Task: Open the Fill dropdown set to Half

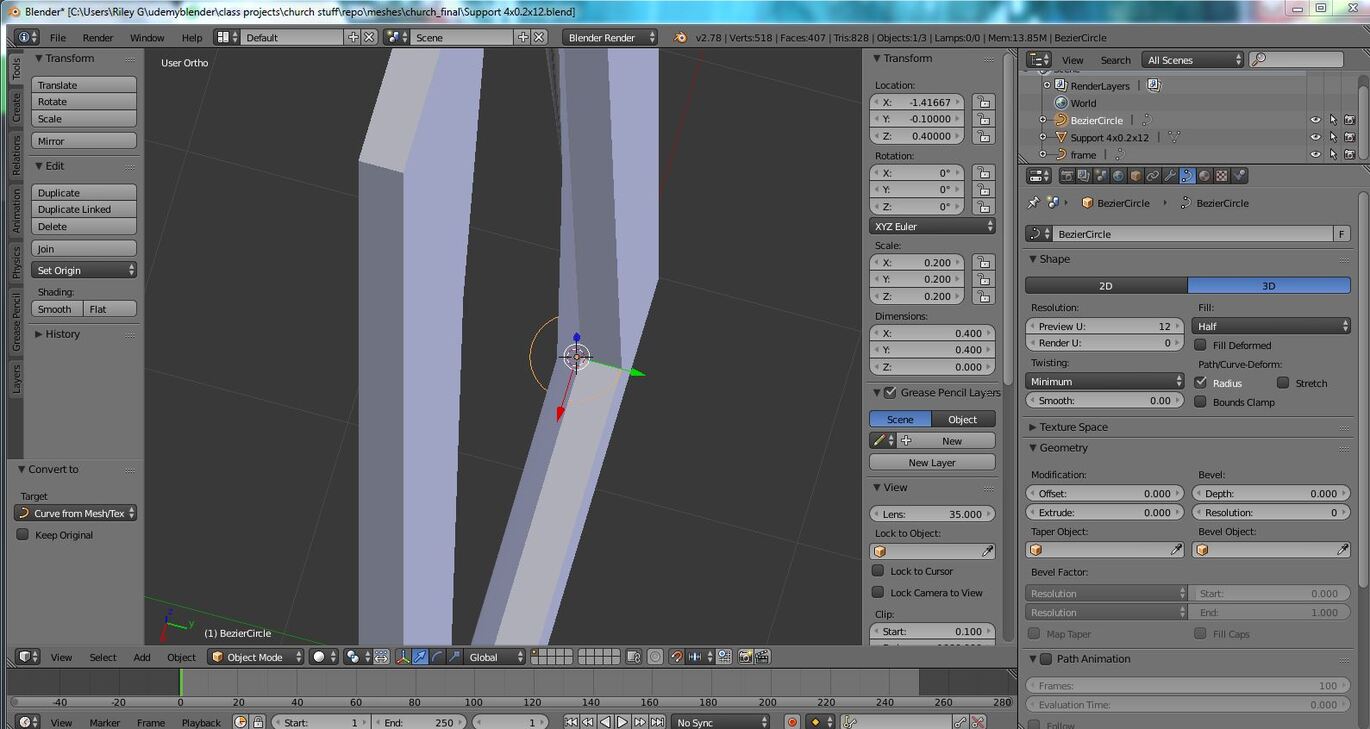Action: pos(1271,326)
